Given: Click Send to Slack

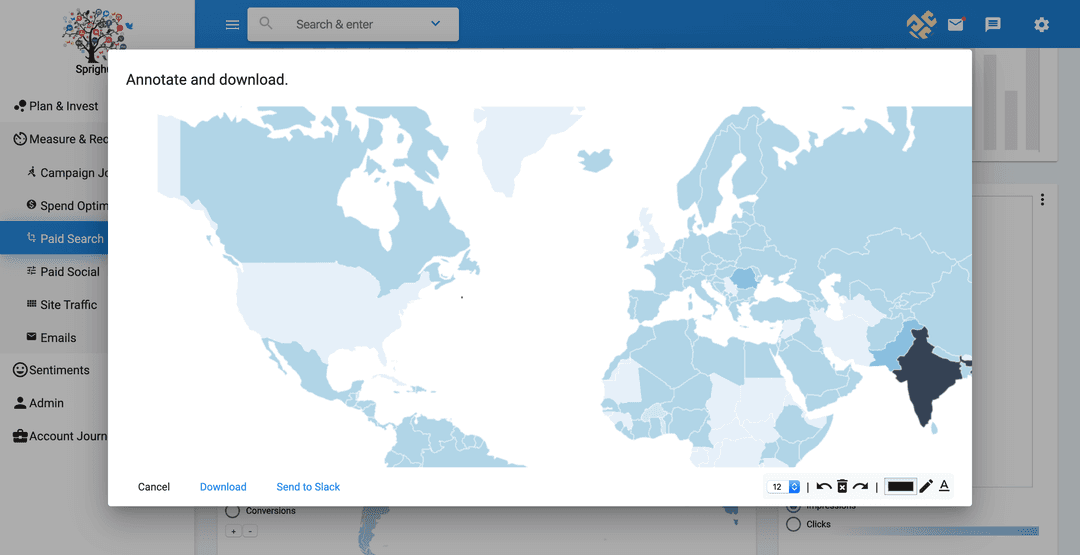Looking at the screenshot, I should click(x=309, y=487).
